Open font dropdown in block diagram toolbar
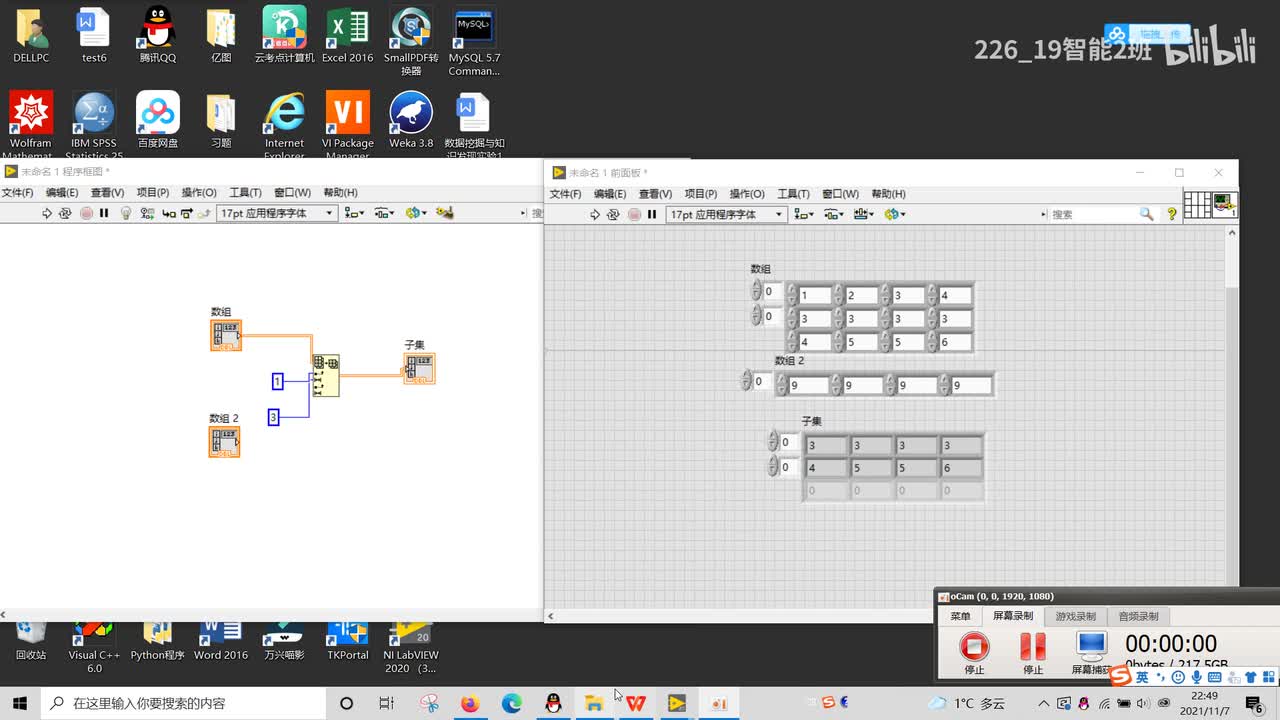Screen dimensions: 1280x720 (277, 213)
